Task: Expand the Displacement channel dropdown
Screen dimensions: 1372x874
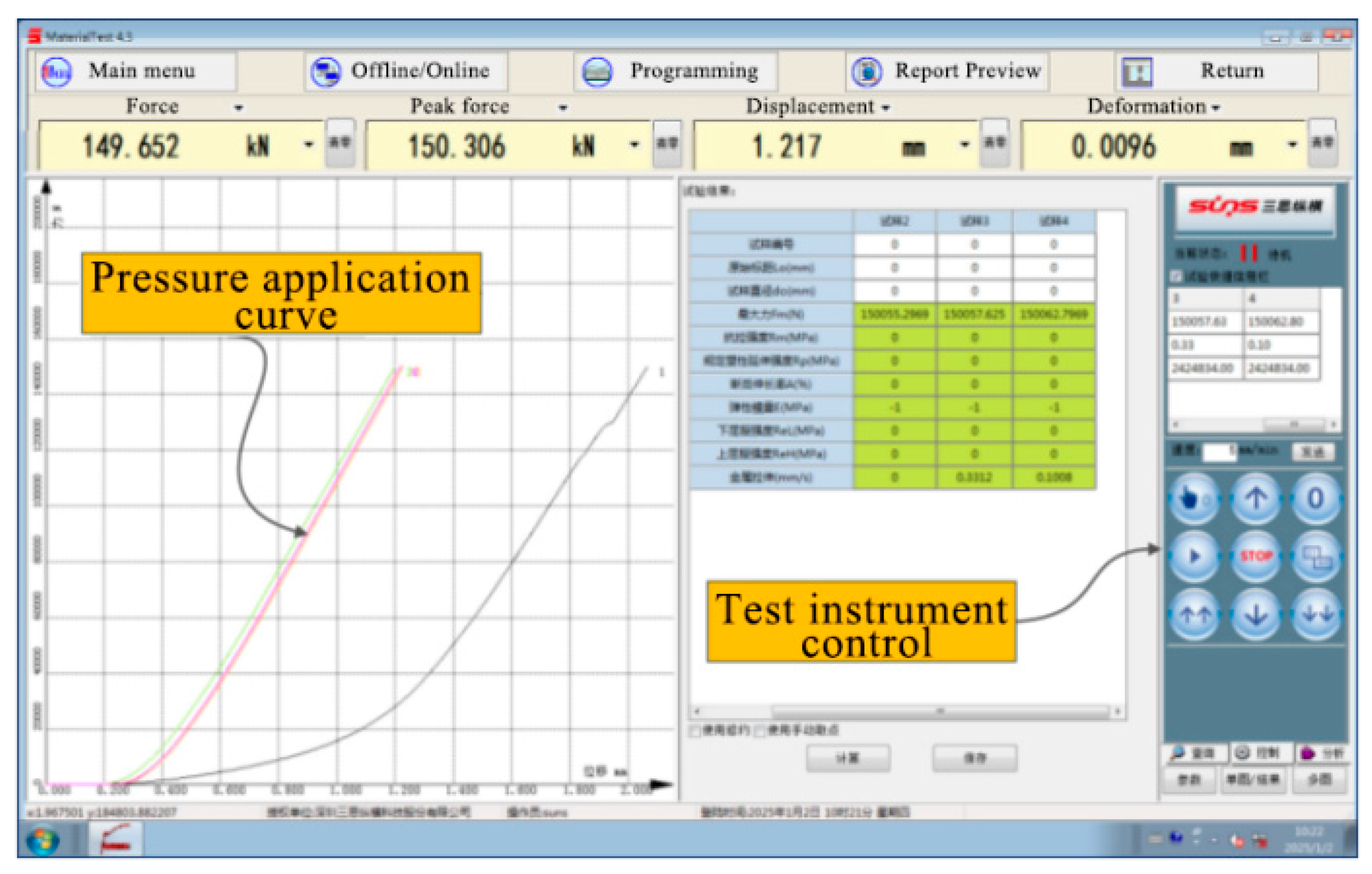Action: [886, 107]
